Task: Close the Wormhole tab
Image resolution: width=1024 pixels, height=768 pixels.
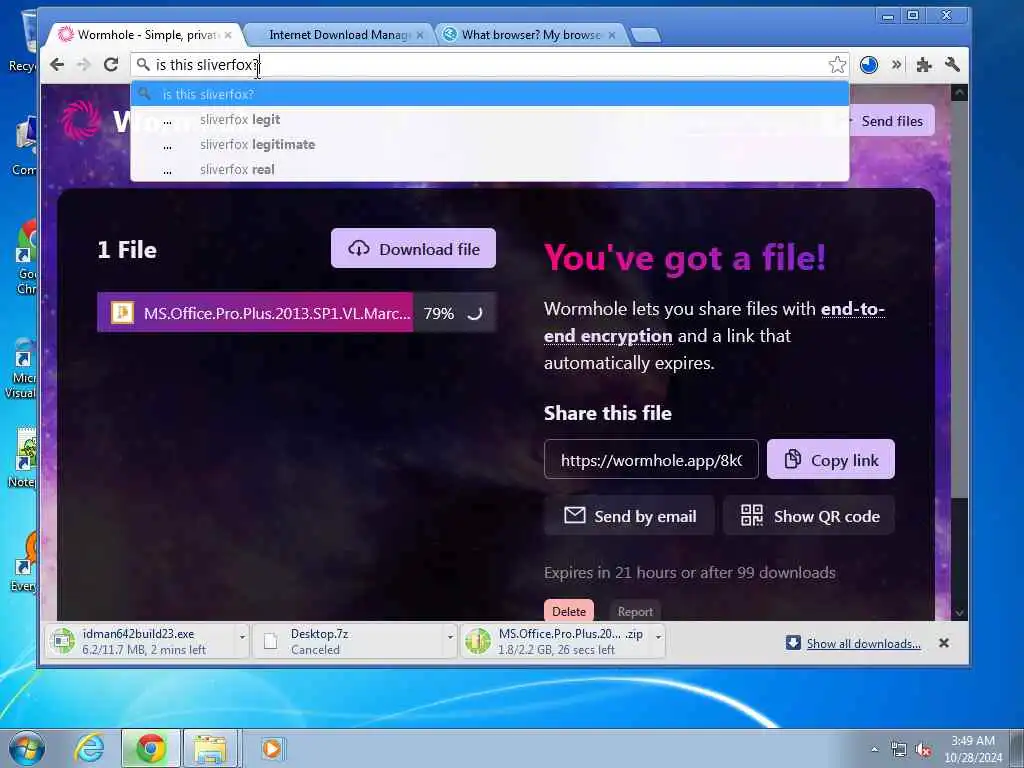Action: (228, 35)
